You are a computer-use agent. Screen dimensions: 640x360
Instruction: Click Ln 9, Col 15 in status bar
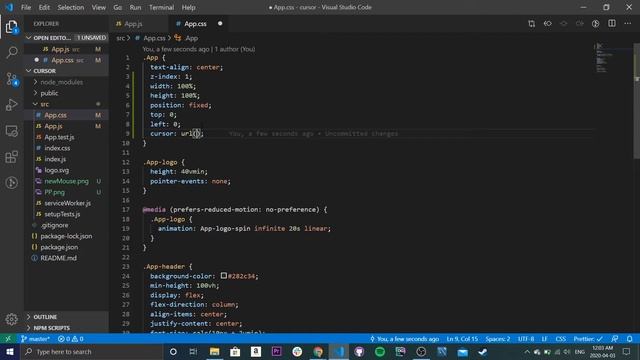coord(462,339)
